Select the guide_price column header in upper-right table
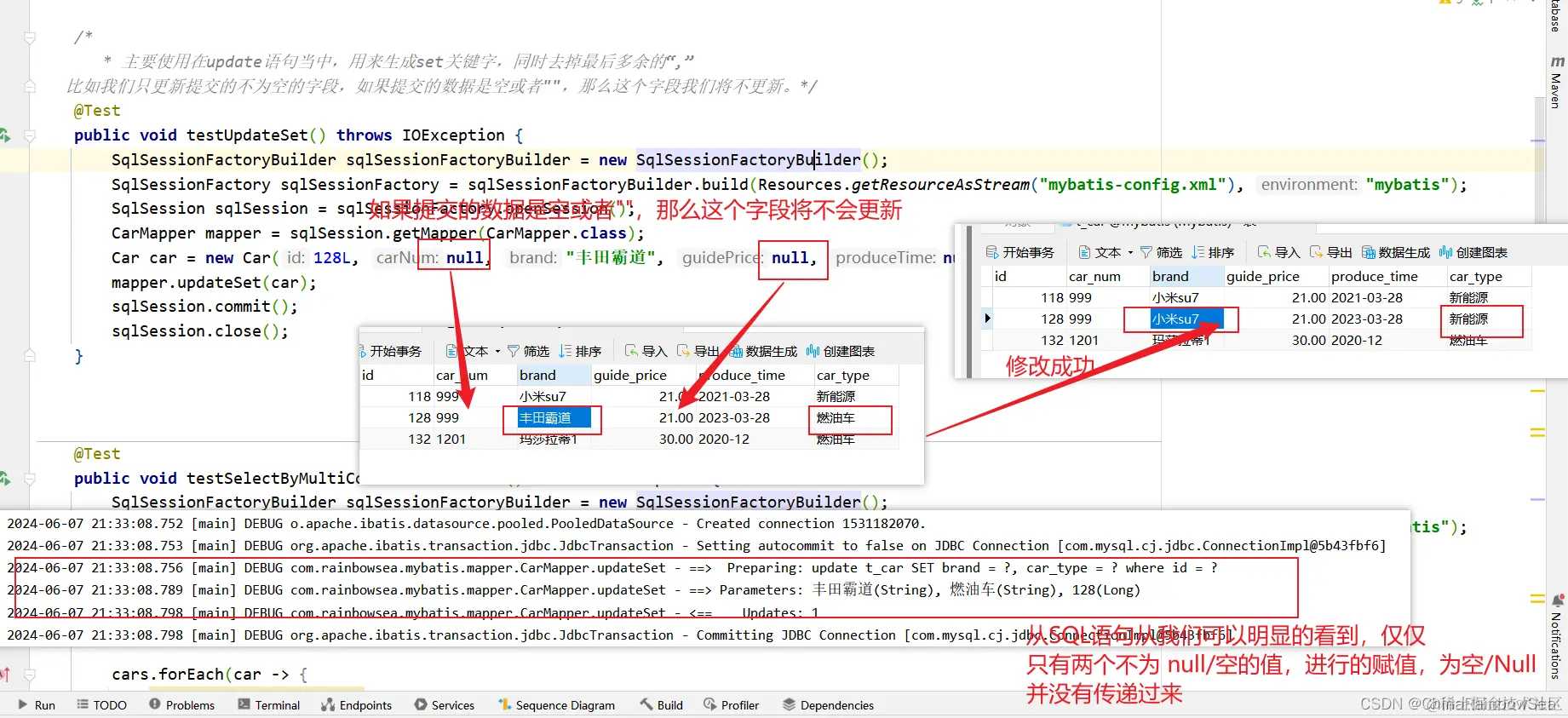 [x=1276, y=276]
